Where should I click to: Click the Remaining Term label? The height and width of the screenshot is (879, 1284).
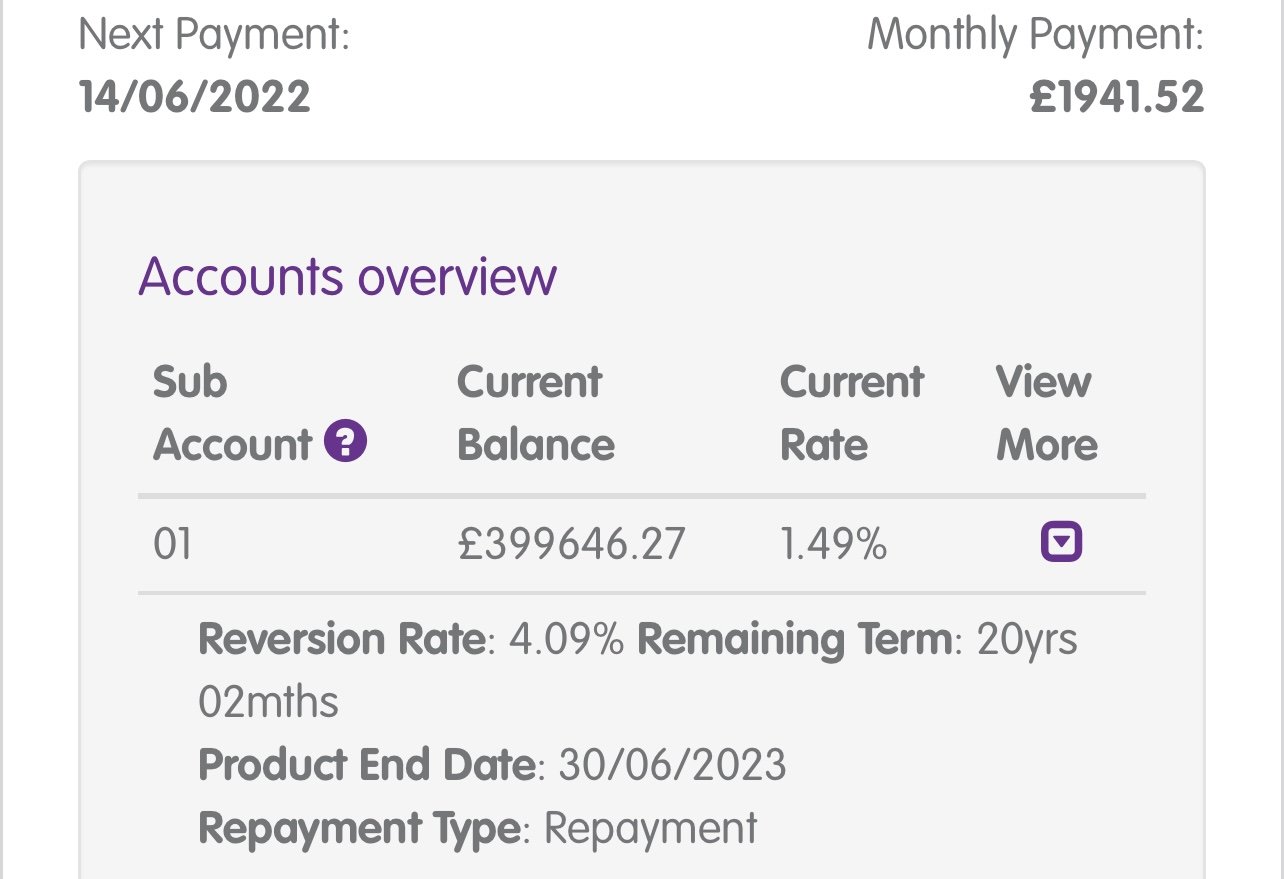(x=794, y=639)
